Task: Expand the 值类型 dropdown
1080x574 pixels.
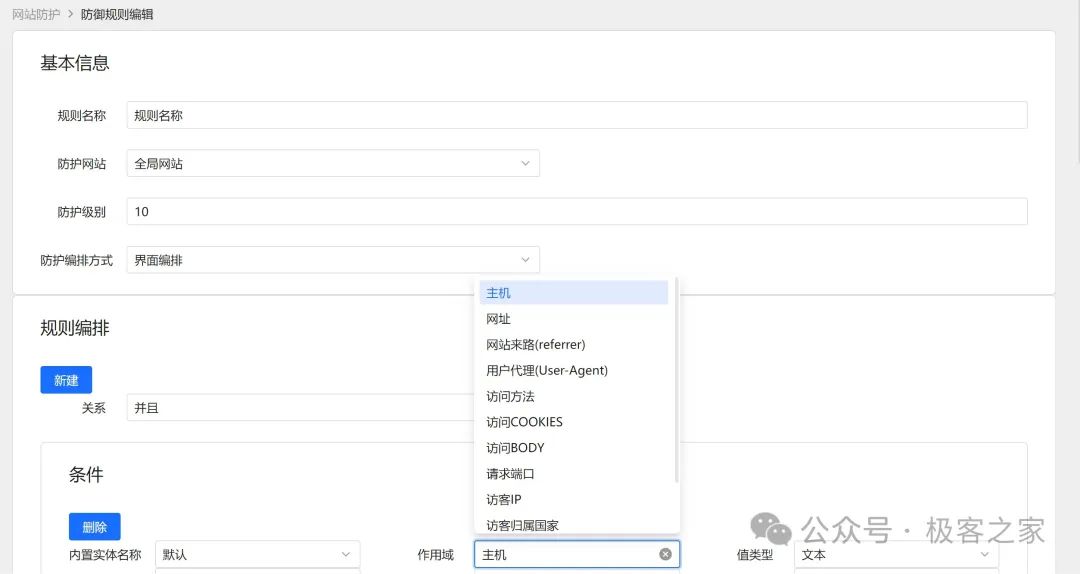Action: point(896,554)
